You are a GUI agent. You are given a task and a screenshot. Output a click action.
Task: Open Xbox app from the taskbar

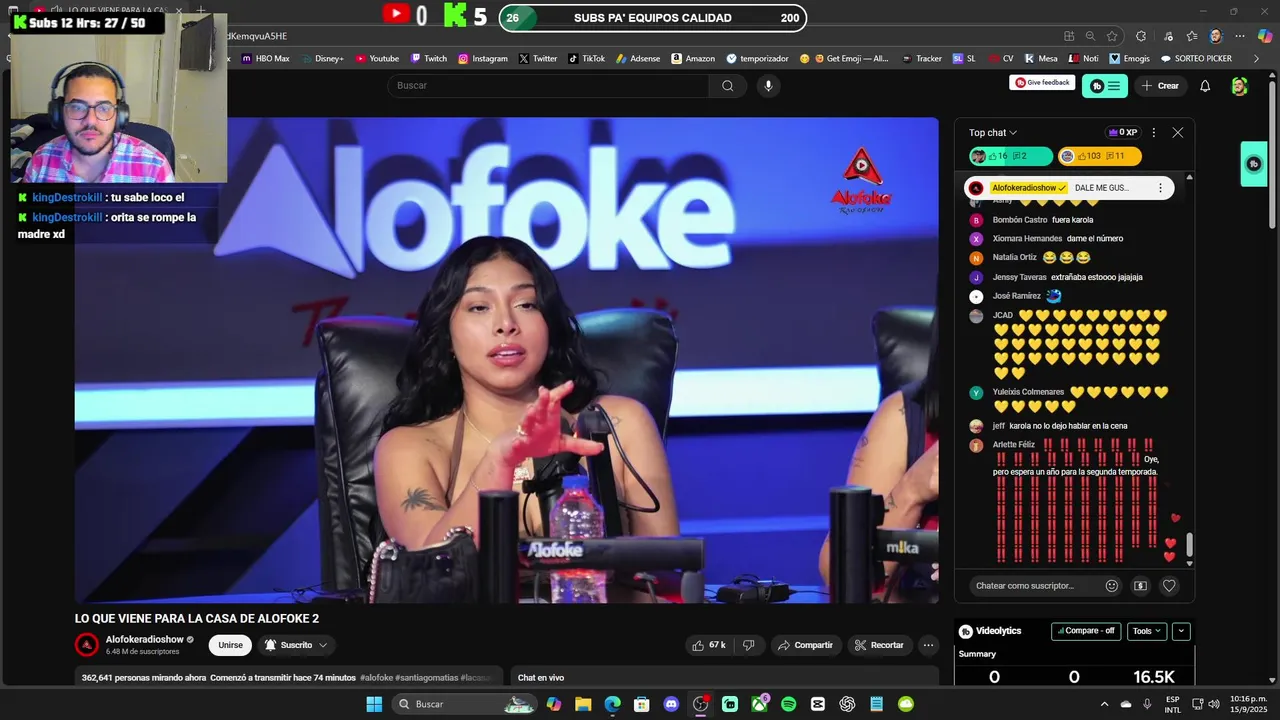click(x=759, y=704)
